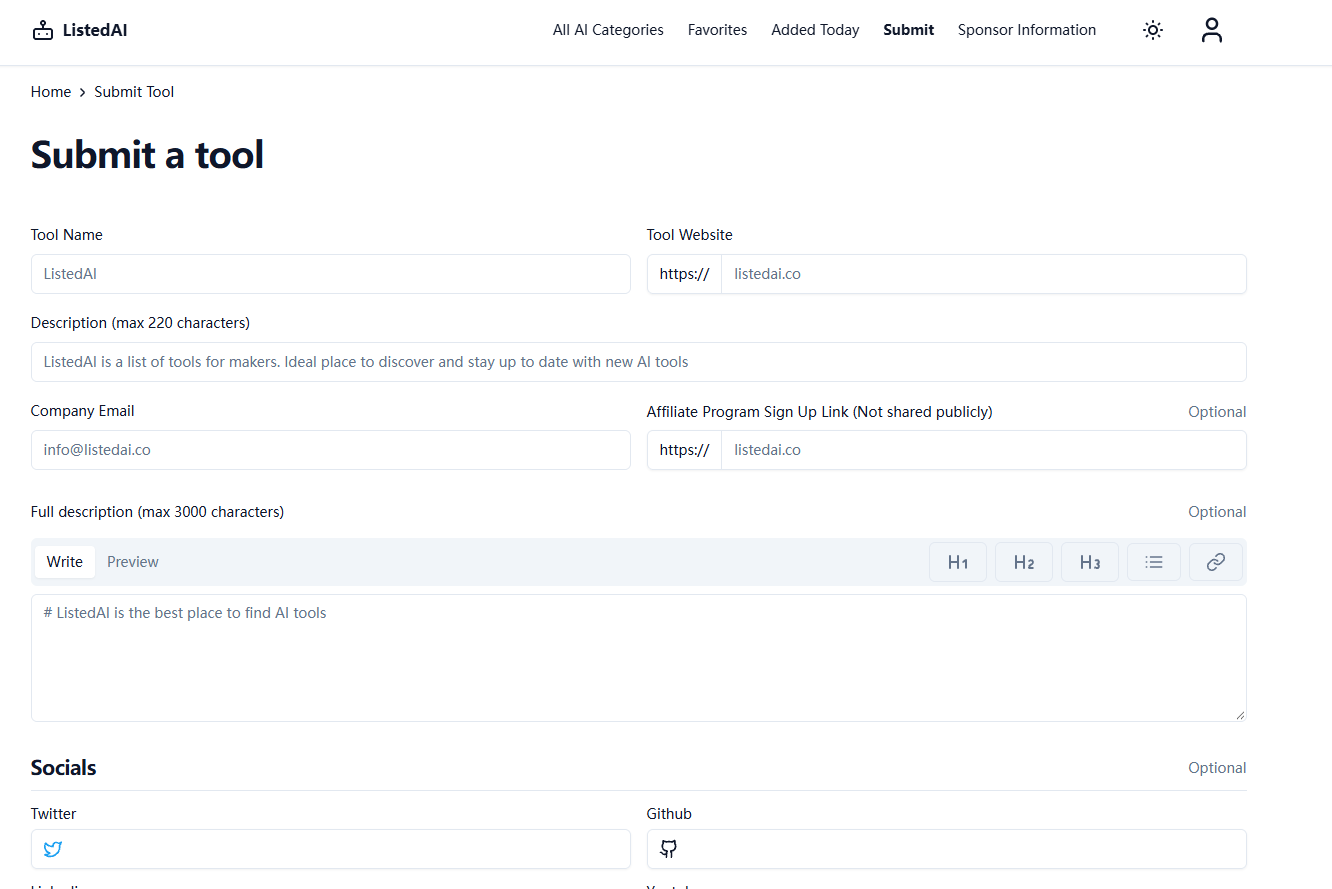Click the ListedAI robot logo icon

tap(42, 30)
